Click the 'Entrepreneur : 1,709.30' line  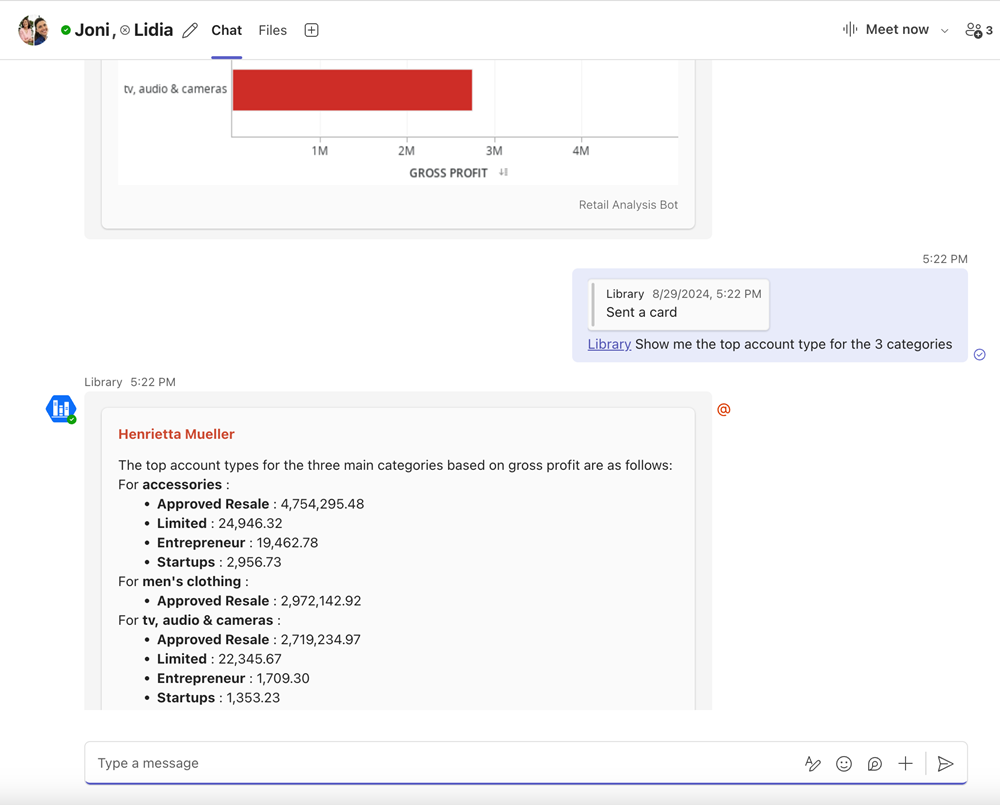(233, 678)
